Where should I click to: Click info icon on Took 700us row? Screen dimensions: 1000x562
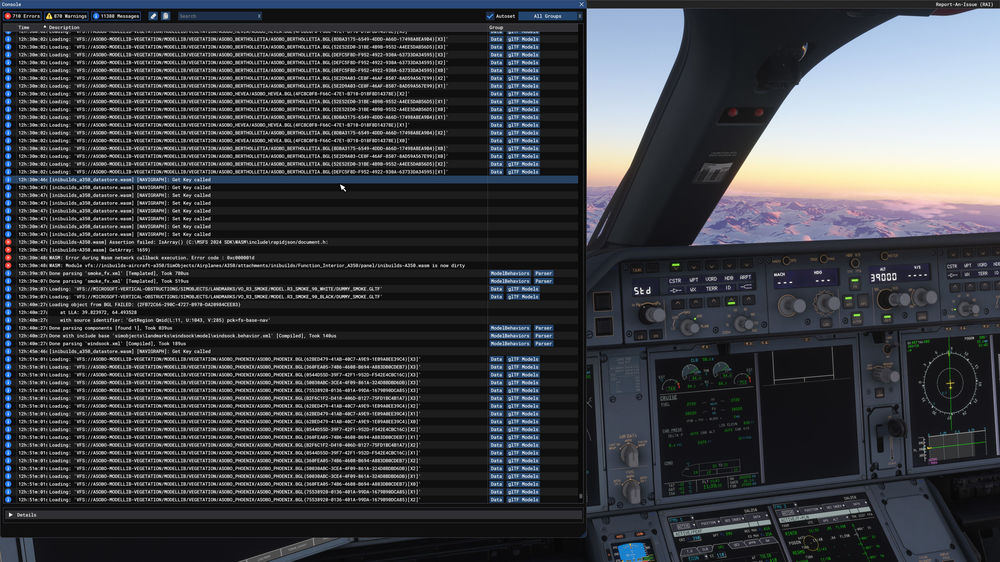[8, 273]
